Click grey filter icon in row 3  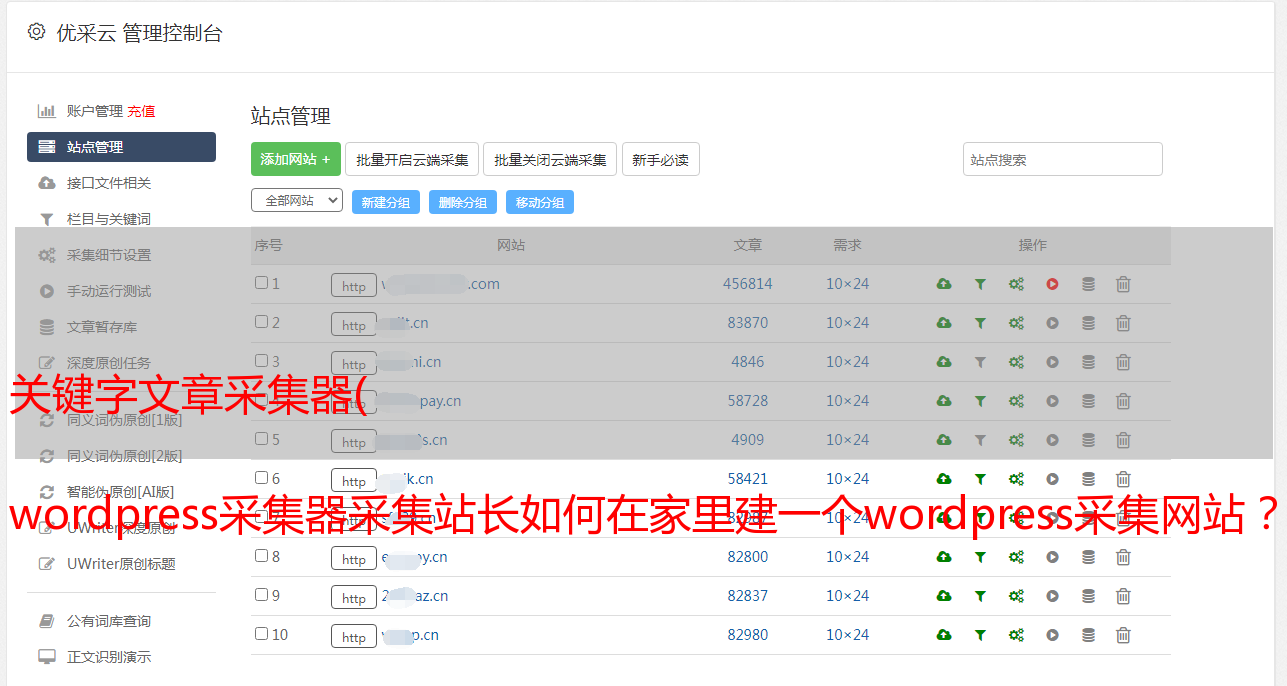[x=980, y=362]
